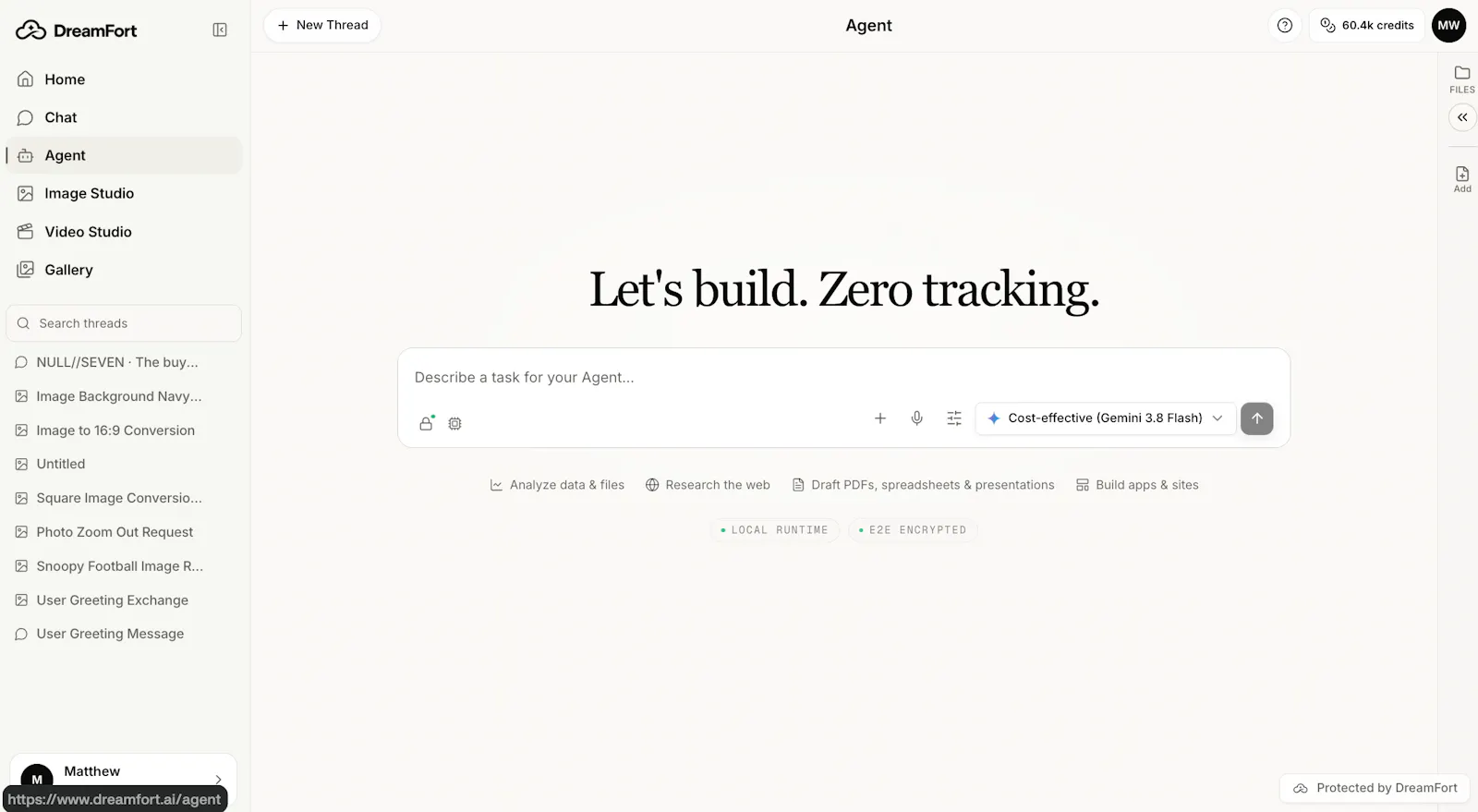Click the LOCAL RUNTIME badge

click(x=774, y=530)
